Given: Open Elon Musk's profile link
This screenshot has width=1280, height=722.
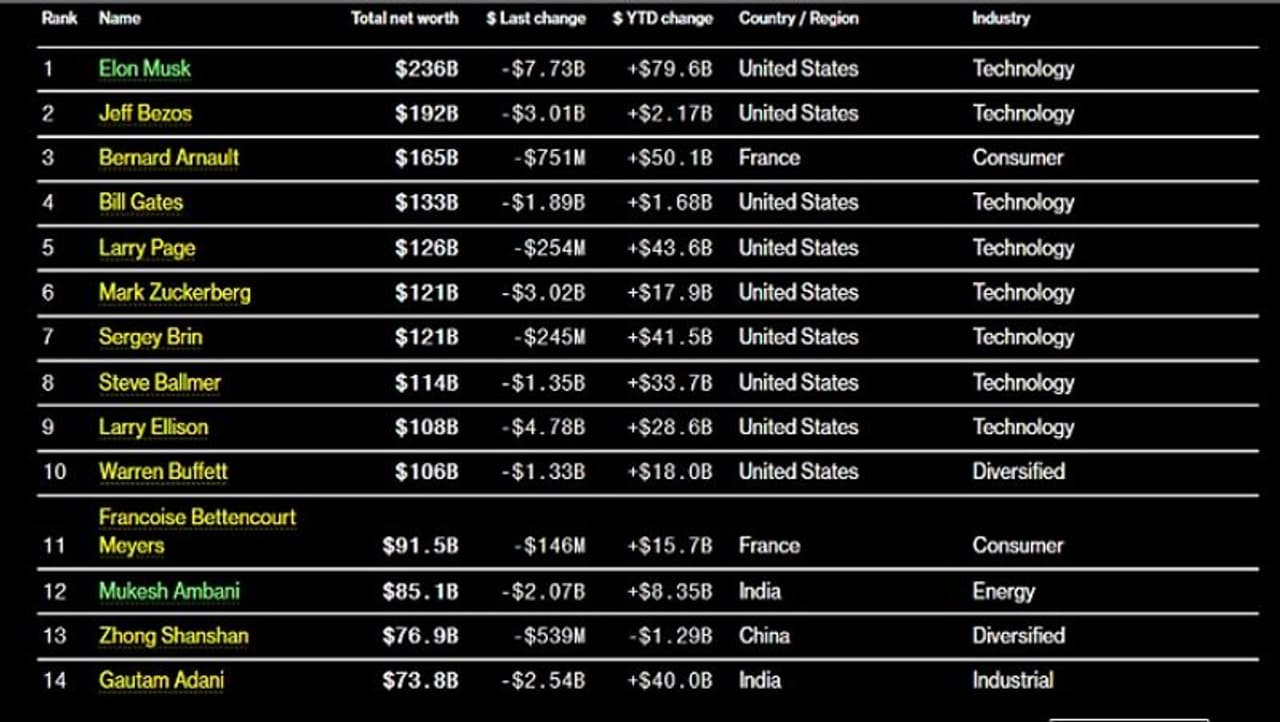Looking at the screenshot, I should click(144, 69).
